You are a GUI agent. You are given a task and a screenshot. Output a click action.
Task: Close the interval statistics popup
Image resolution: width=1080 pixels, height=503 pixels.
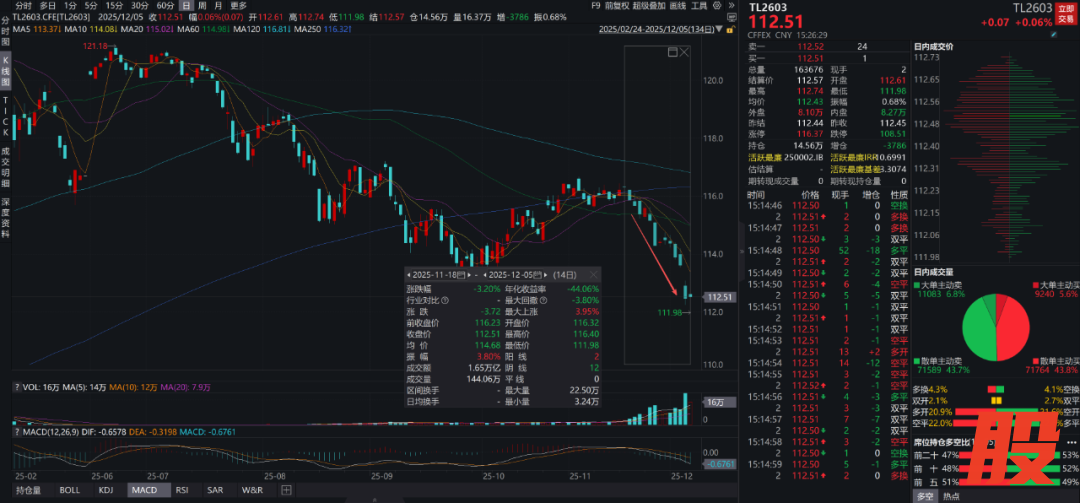[596, 273]
